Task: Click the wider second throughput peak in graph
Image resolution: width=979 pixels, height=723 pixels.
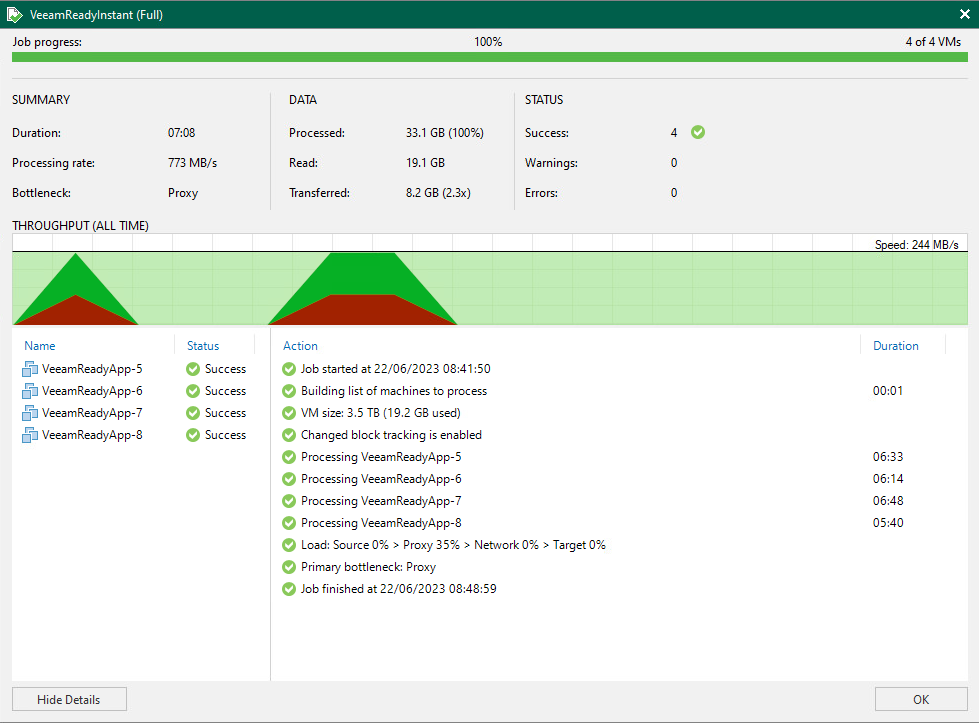Action: tap(363, 290)
